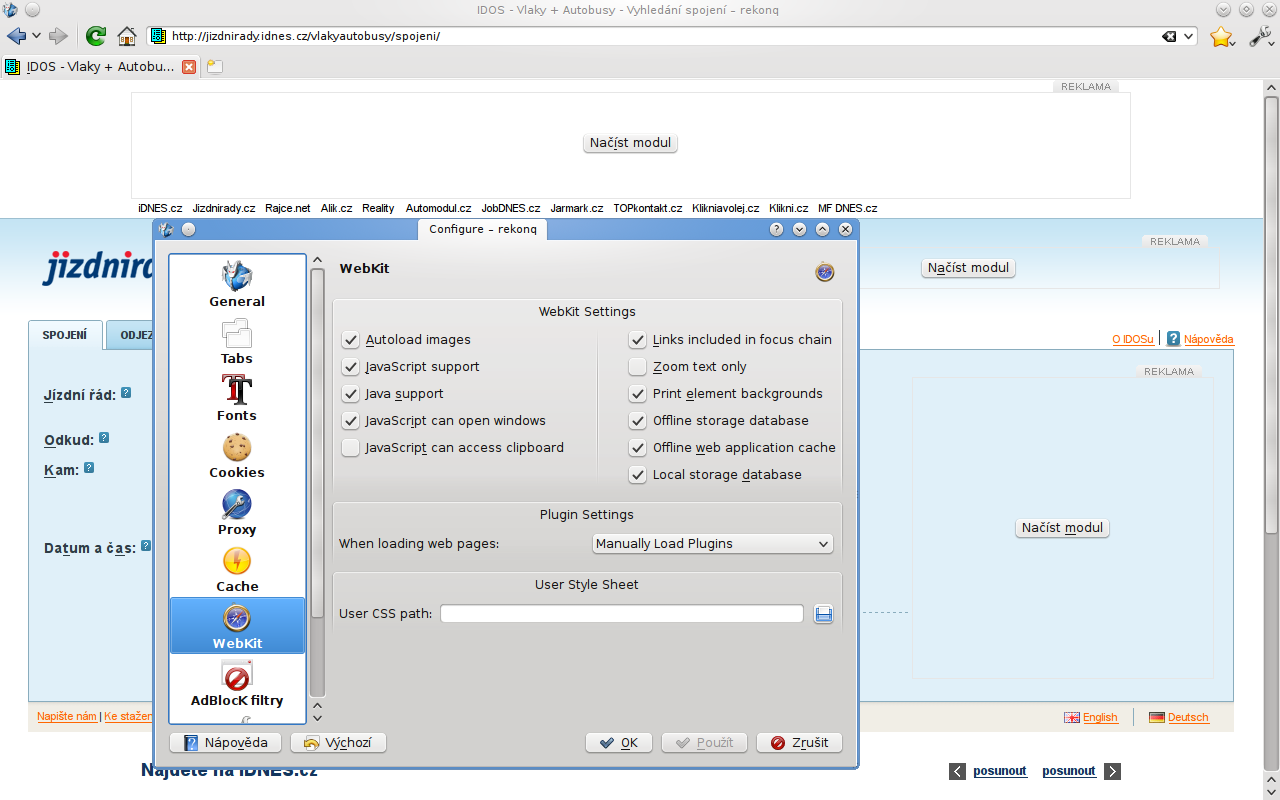
Task: Select the WebKit settings category
Action: [x=237, y=626]
